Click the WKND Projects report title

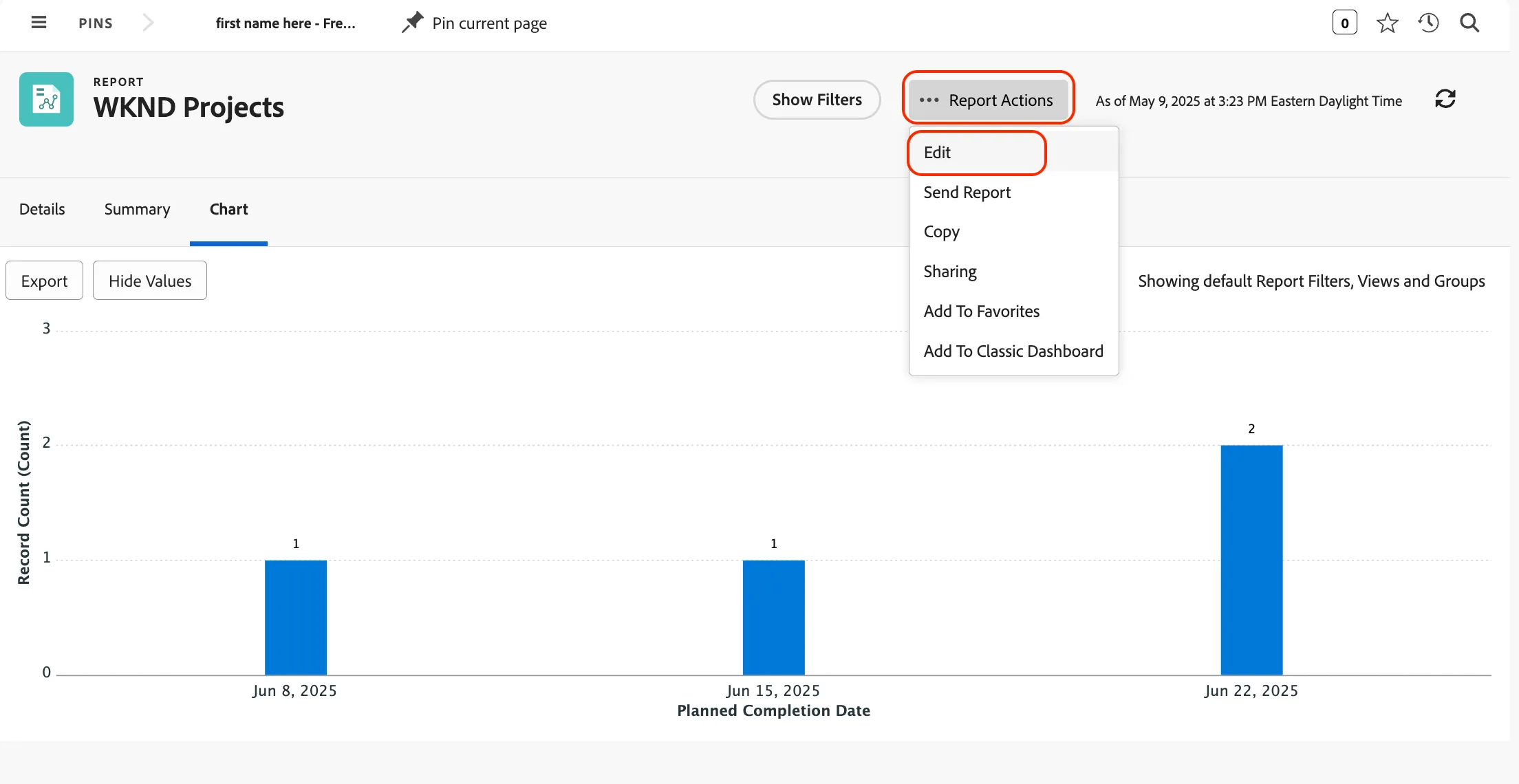(x=188, y=107)
